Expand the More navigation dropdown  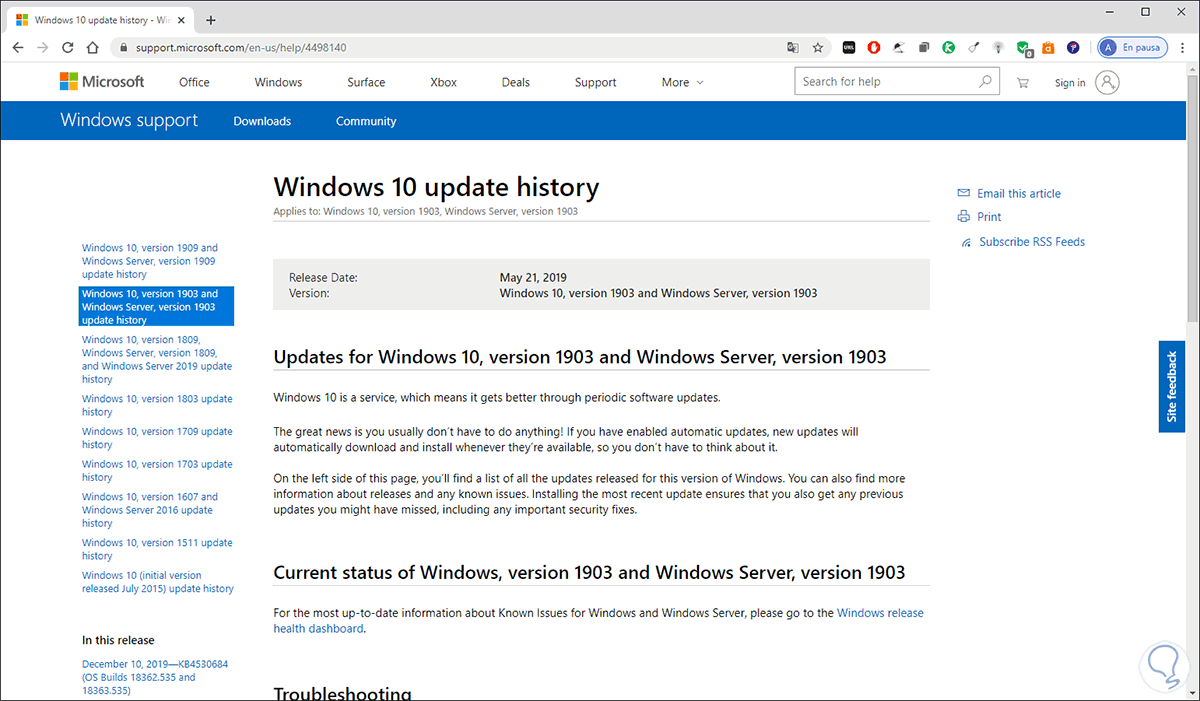683,82
